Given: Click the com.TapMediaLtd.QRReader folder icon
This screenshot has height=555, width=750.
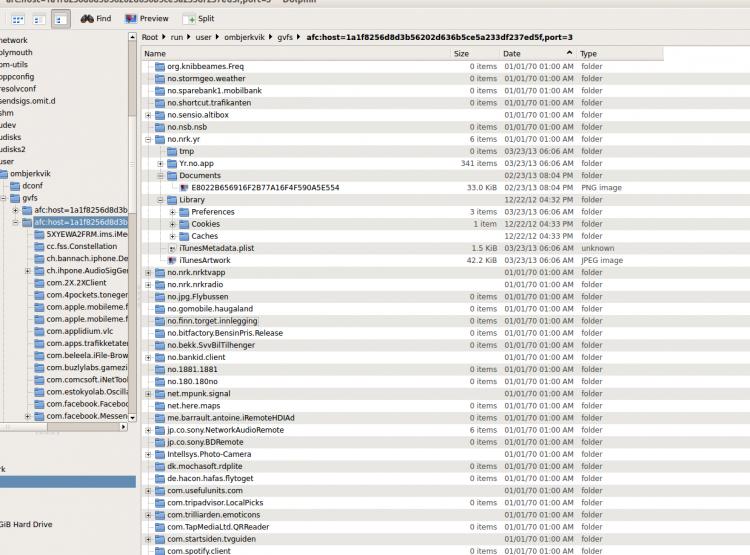Looking at the screenshot, I should click(x=160, y=527).
